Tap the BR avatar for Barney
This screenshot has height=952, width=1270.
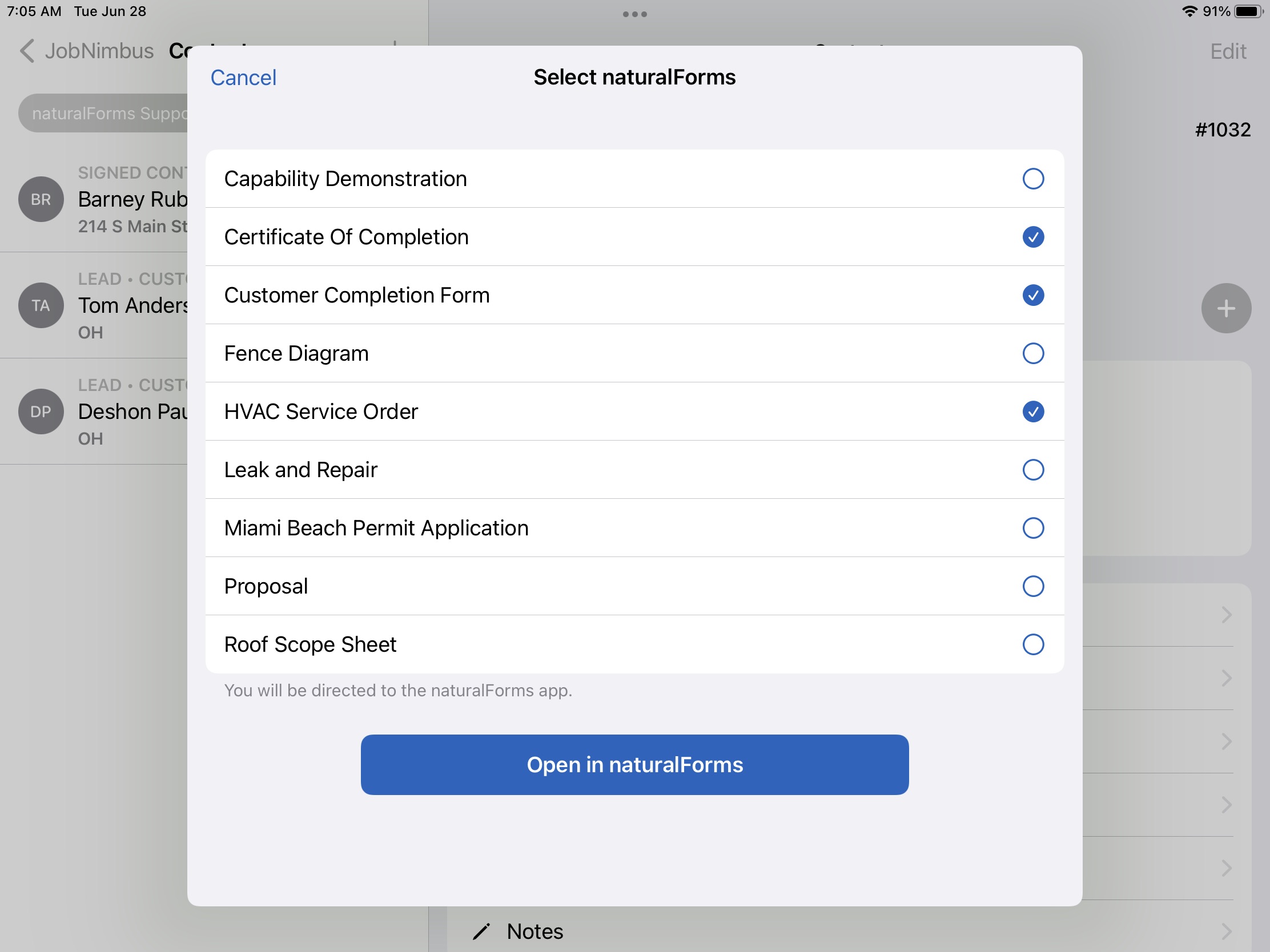(x=41, y=199)
